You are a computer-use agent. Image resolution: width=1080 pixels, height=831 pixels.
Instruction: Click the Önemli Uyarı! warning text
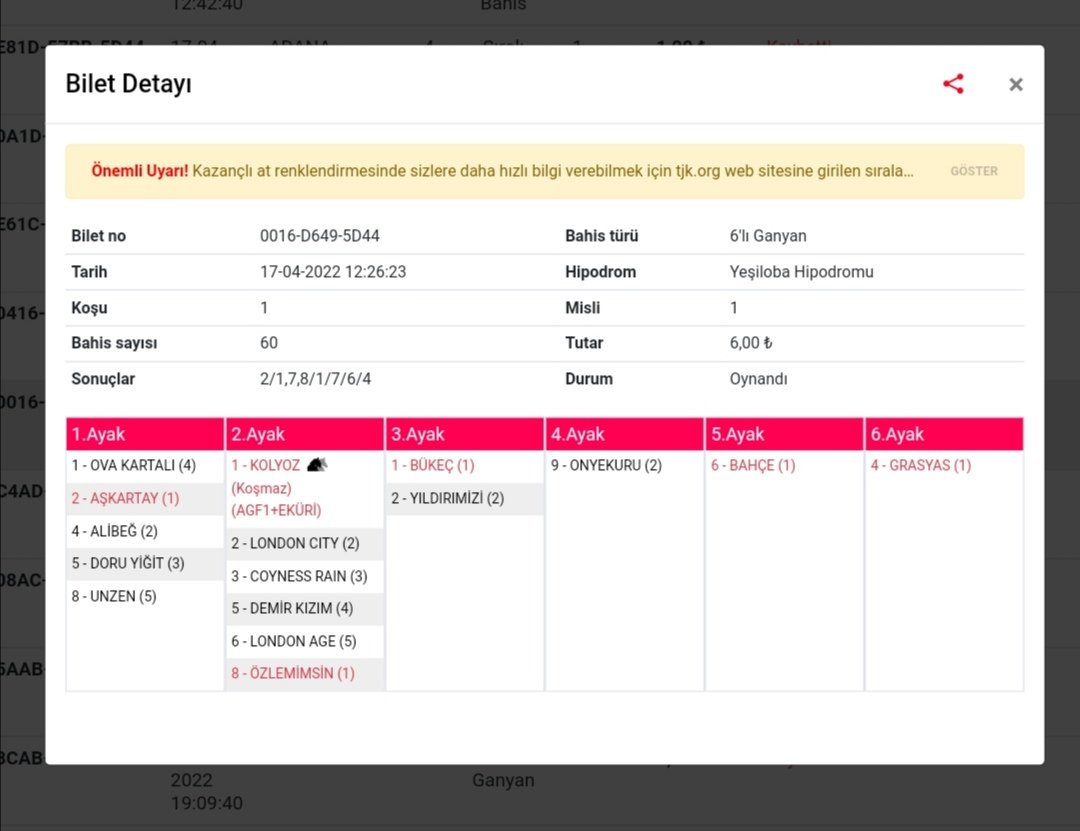click(139, 171)
